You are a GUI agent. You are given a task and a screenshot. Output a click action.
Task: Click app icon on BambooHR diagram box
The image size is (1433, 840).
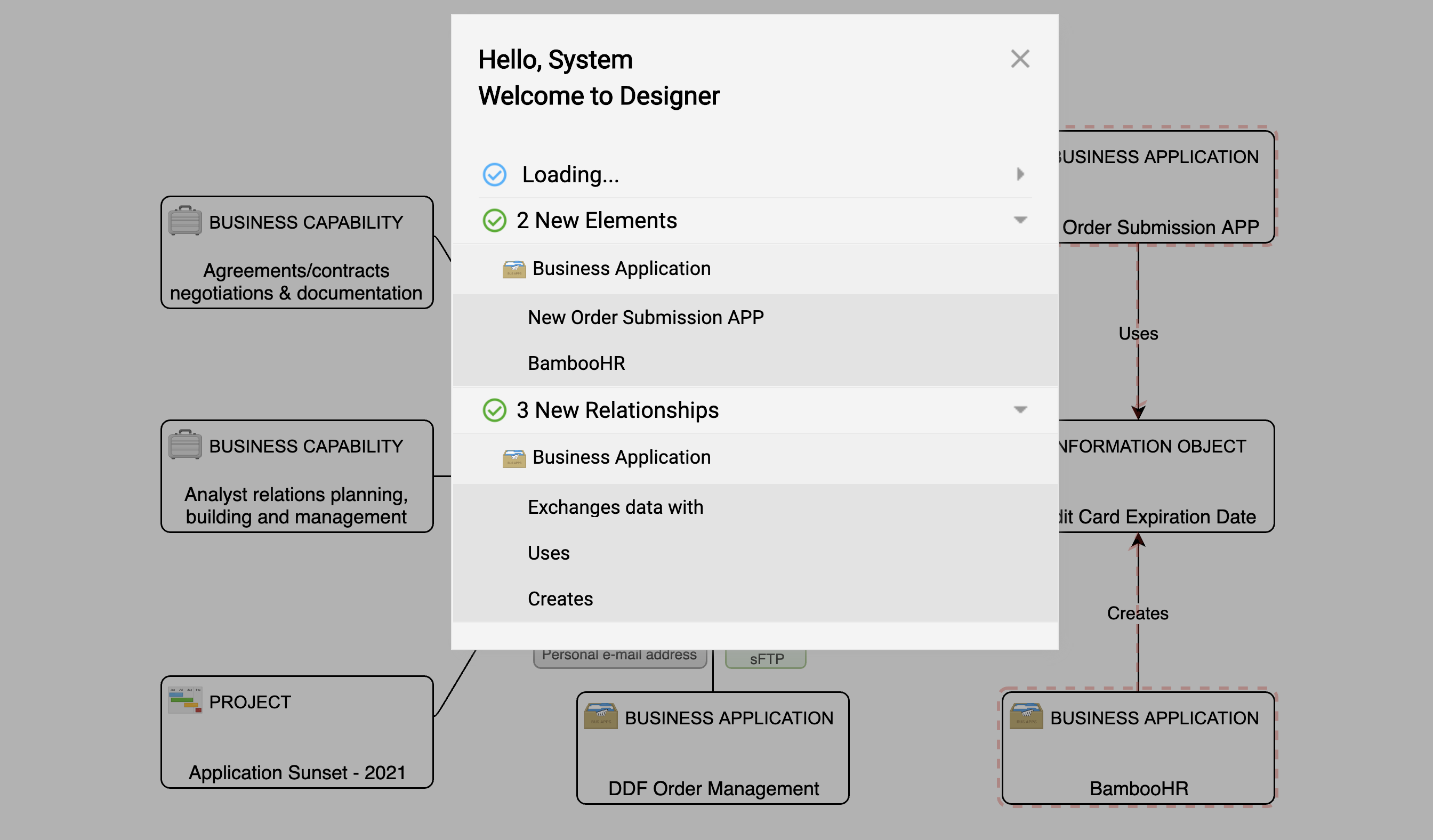[x=1026, y=717]
